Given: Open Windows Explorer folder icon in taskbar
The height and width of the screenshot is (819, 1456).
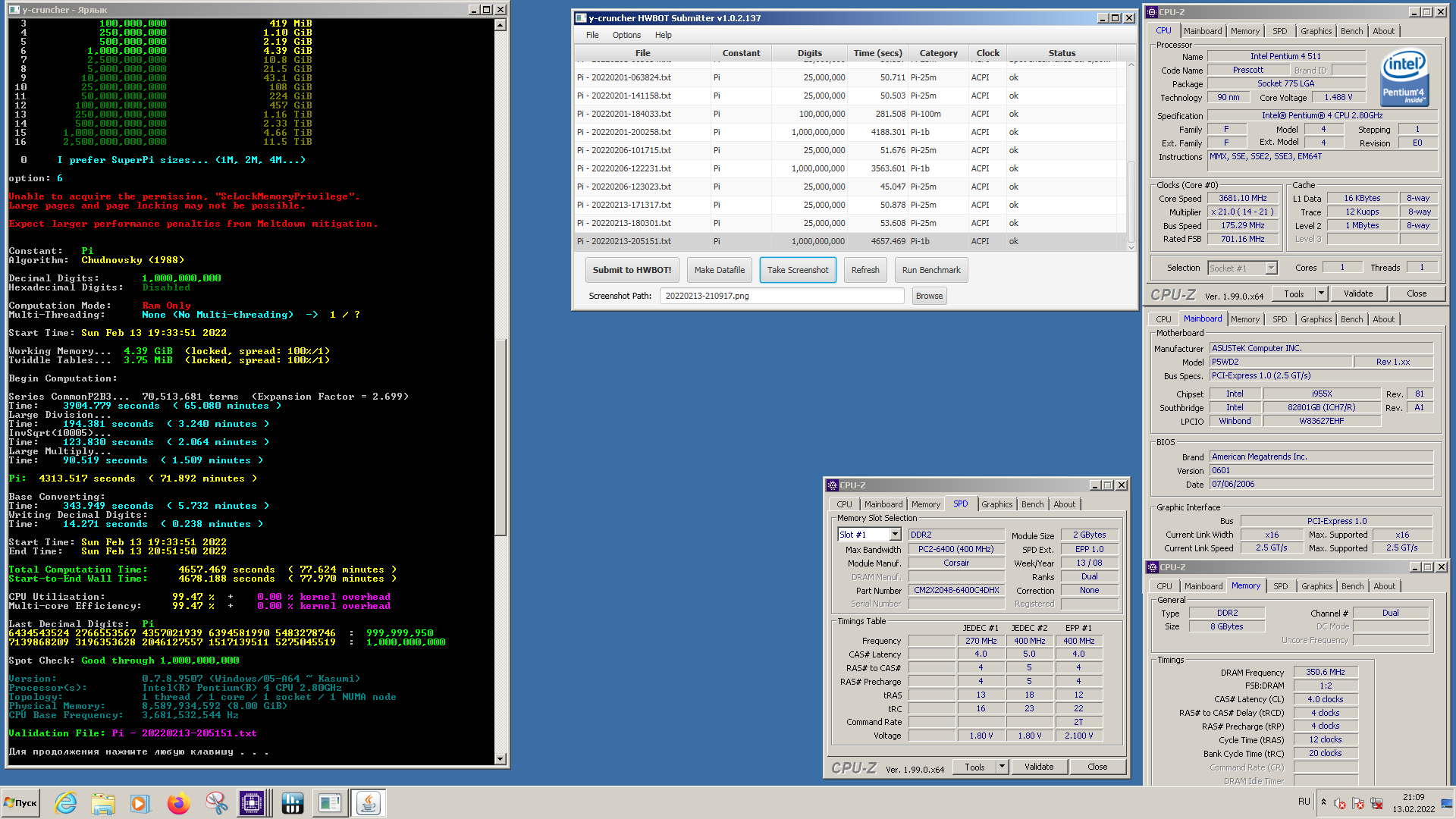Looking at the screenshot, I should point(102,803).
